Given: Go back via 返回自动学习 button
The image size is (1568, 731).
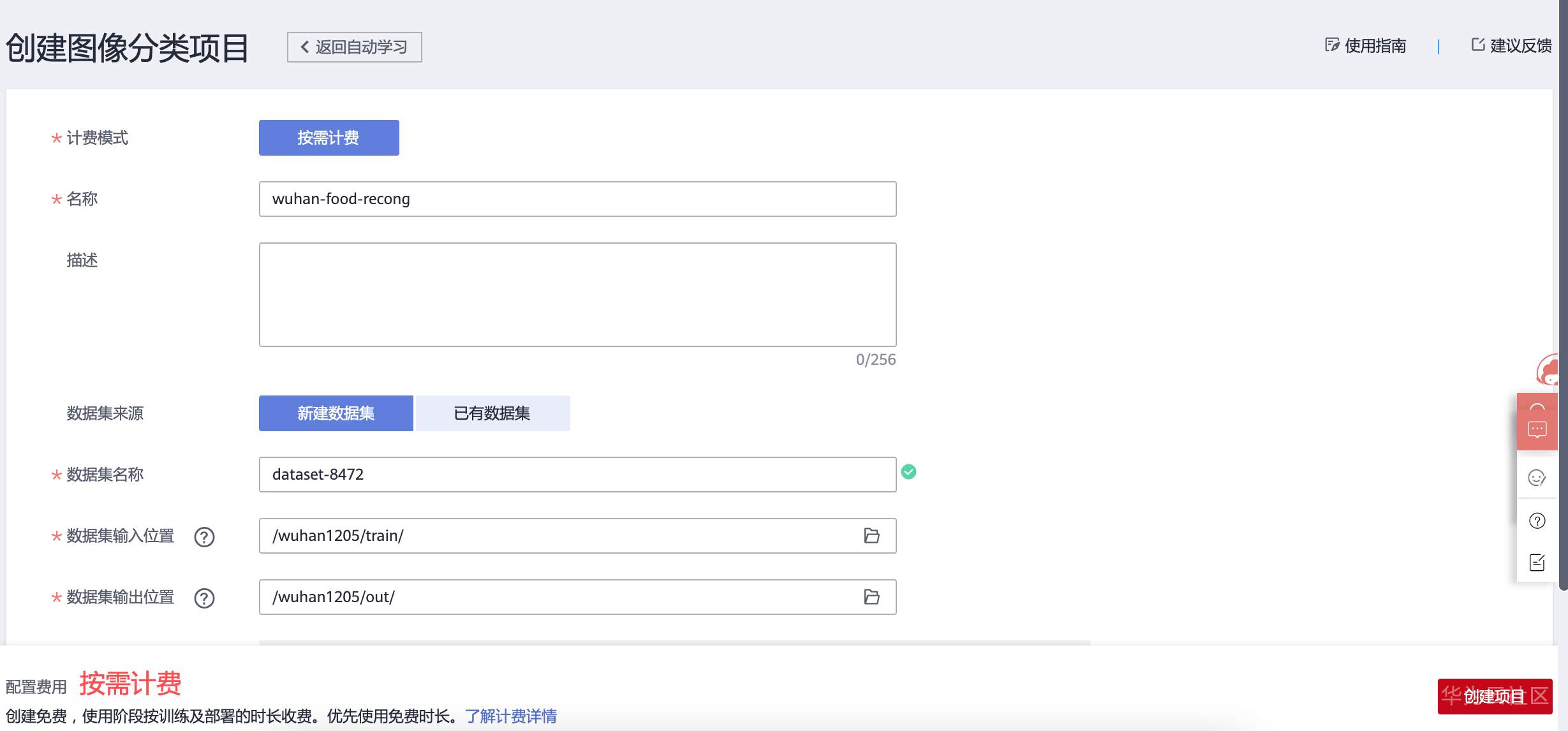Looking at the screenshot, I should pos(354,47).
